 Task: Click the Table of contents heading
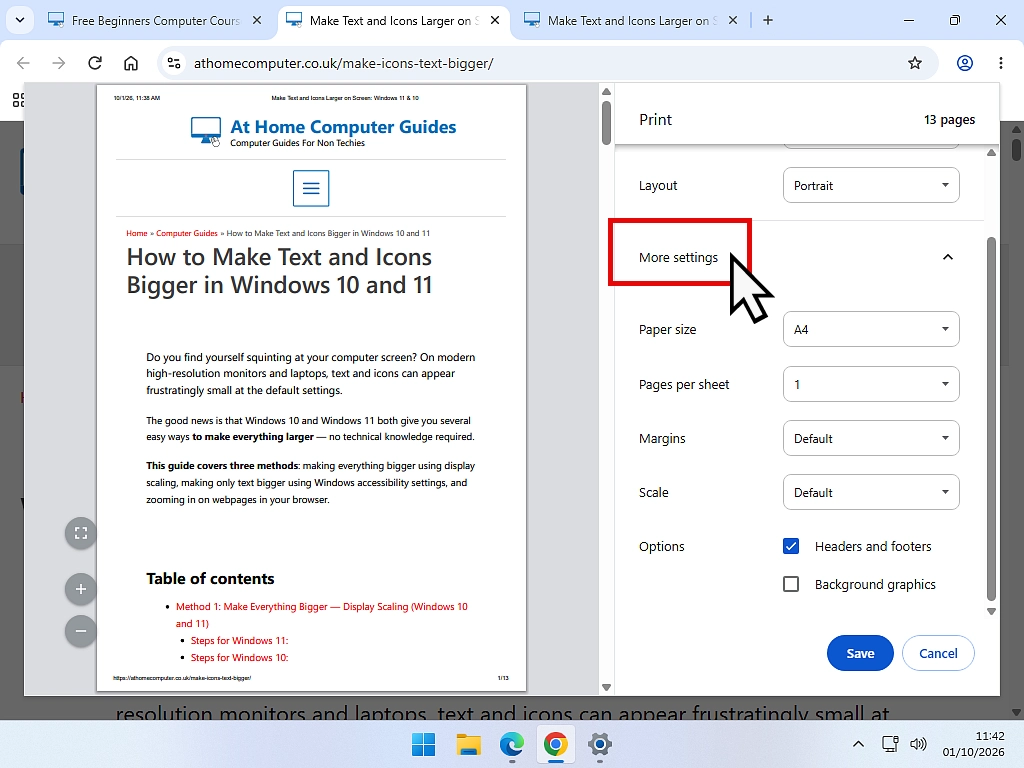210,579
